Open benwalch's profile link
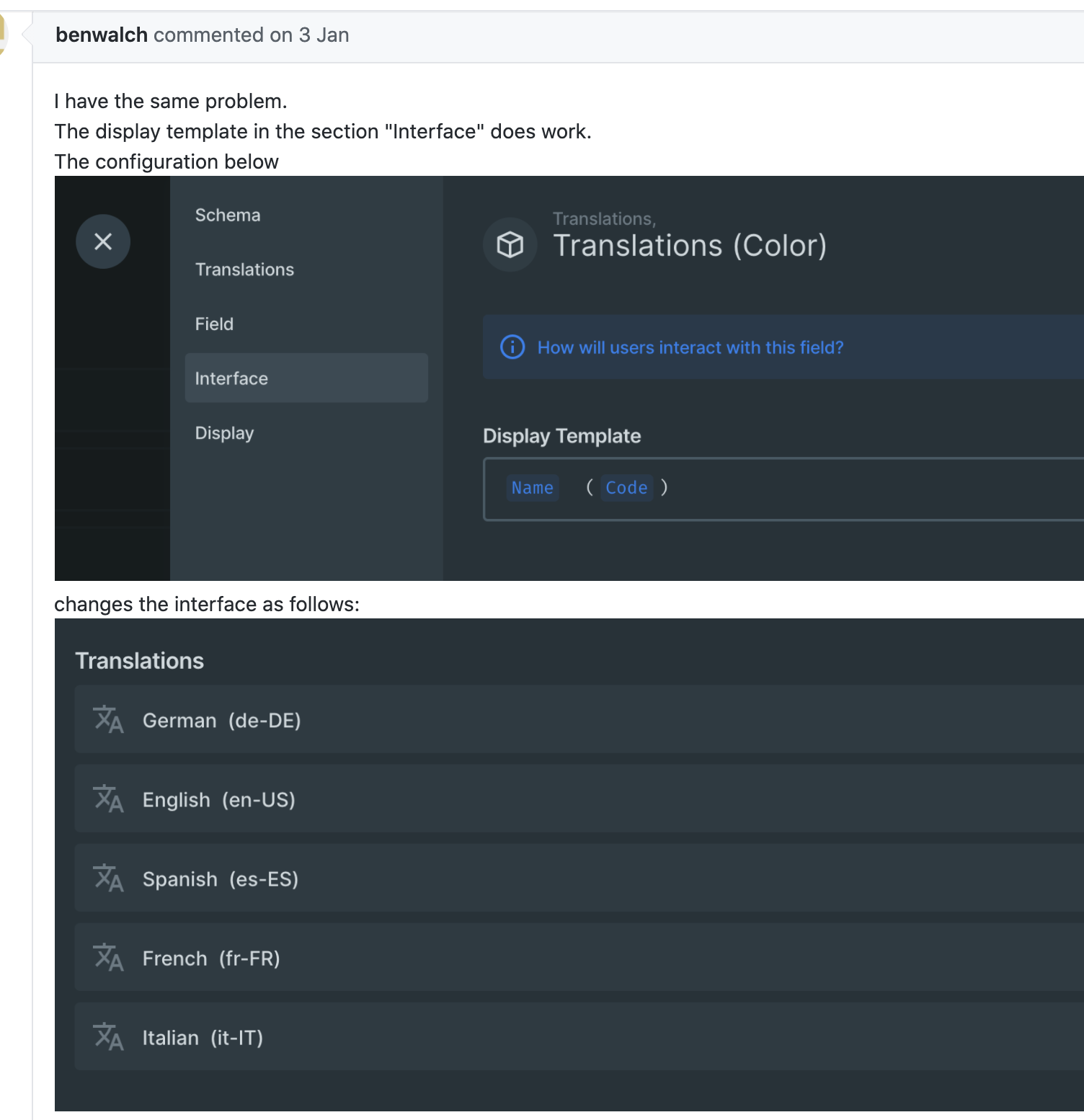 click(x=102, y=35)
